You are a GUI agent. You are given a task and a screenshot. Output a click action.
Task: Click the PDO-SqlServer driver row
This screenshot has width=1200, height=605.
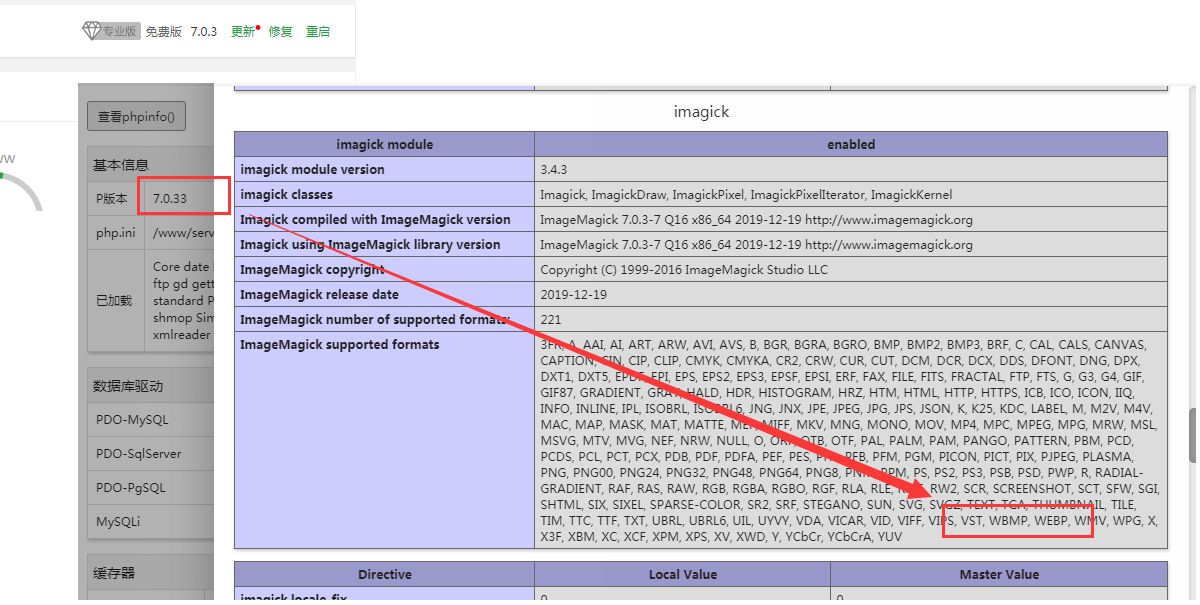[x=138, y=453]
